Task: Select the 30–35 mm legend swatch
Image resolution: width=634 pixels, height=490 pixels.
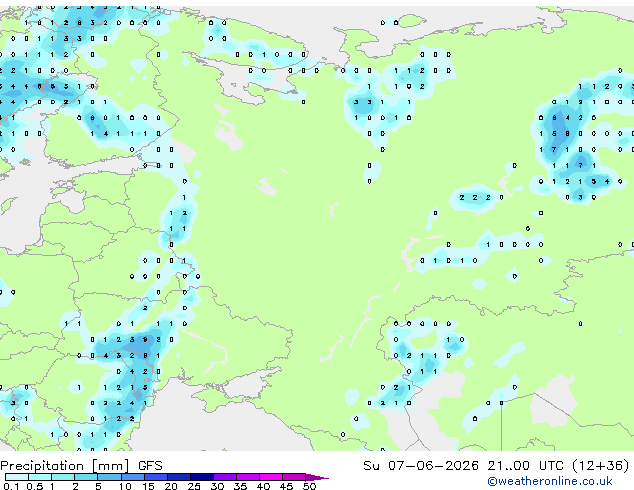Action: [x=224, y=477]
